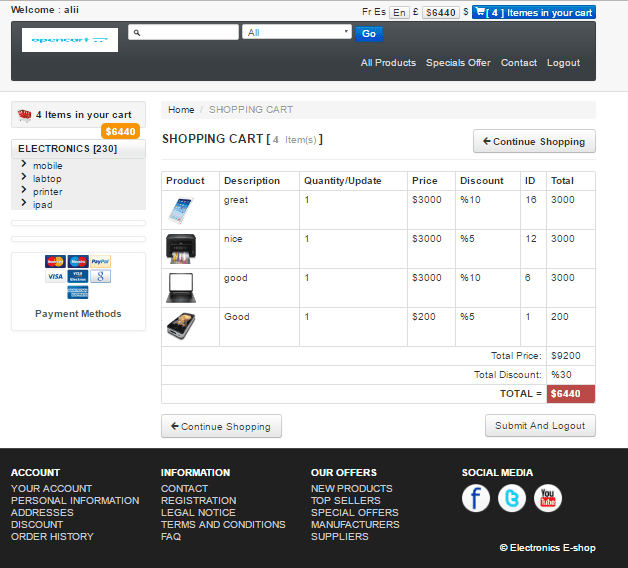This screenshot has width=628, height=568.
Task: Click the laptop product image in cart
Action: (180, 288)
